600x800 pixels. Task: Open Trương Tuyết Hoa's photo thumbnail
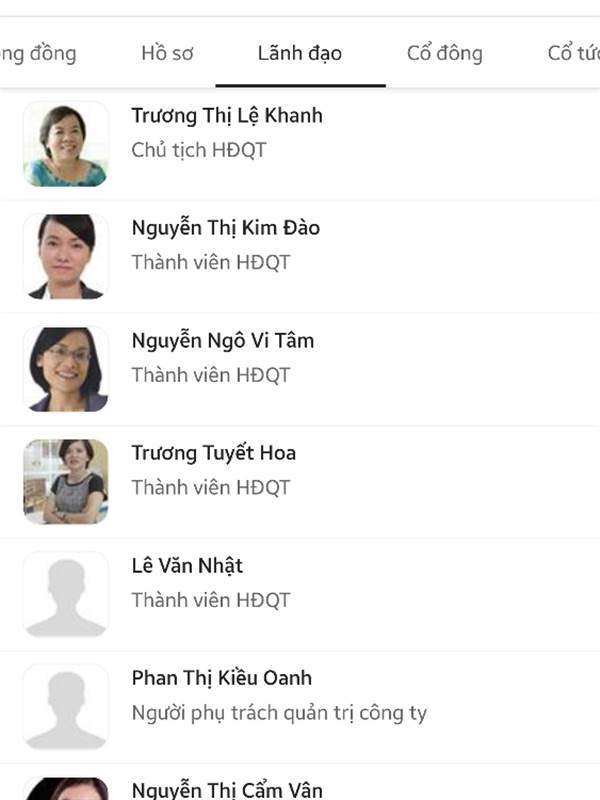(66, 482)
